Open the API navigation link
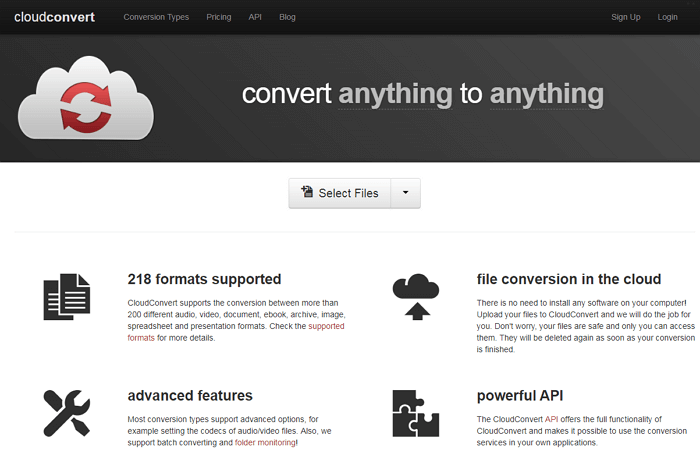This screenshot has height=464, width=700. coord(255,17)
